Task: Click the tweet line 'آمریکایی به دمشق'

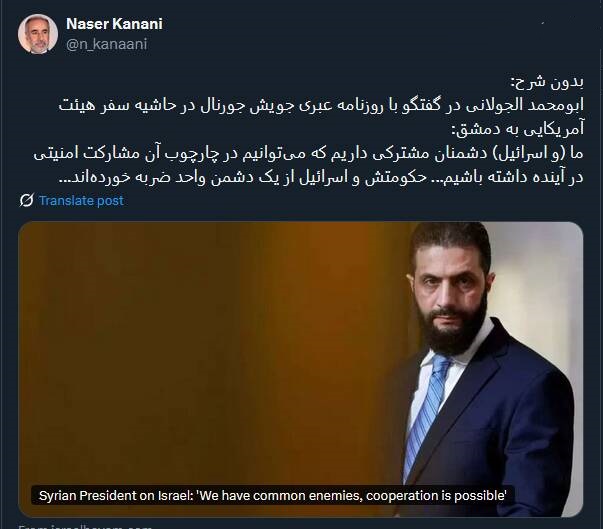Action: pos(518,129)
